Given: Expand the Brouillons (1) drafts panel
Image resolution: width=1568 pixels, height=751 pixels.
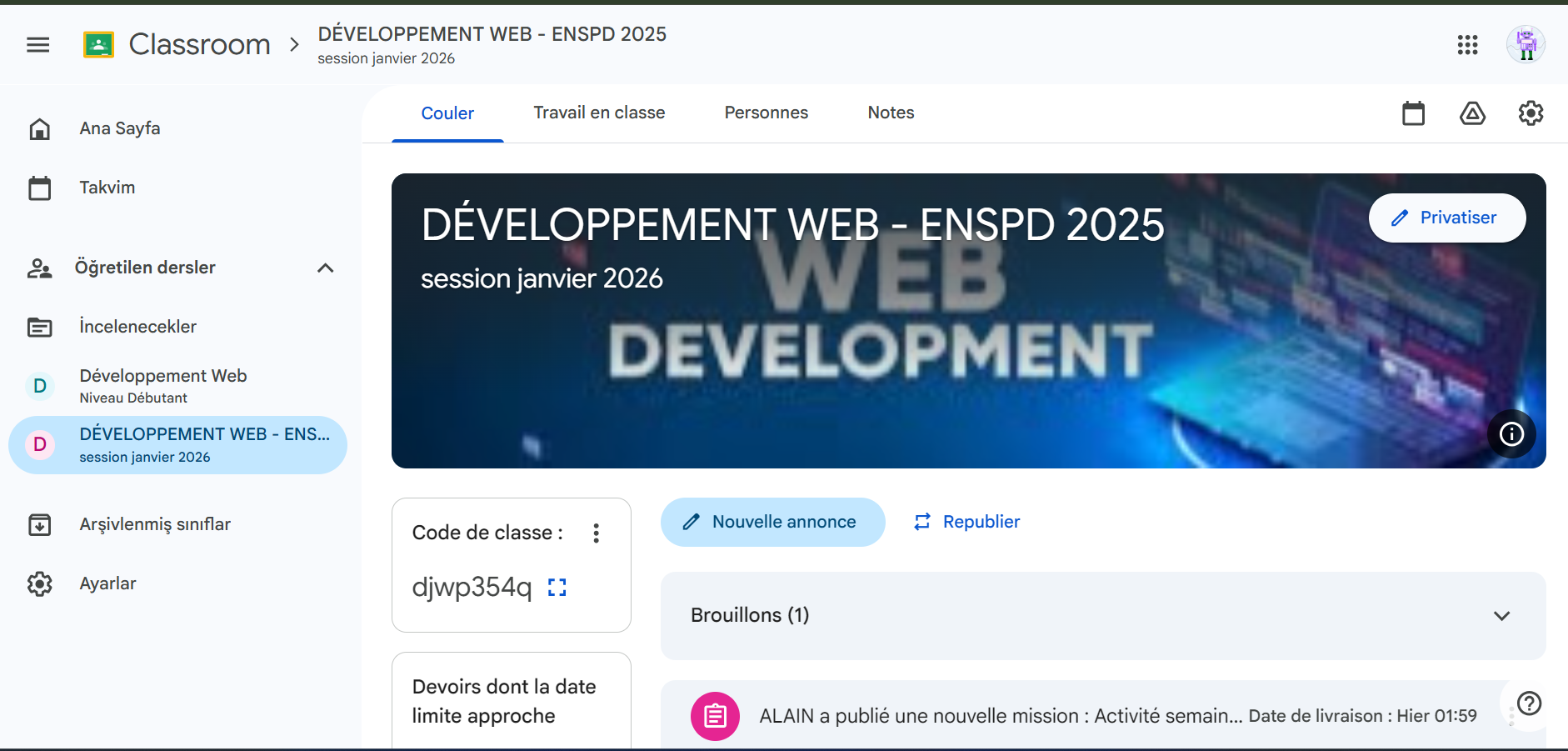Looking at the screenshot, I should [1501, 616].
